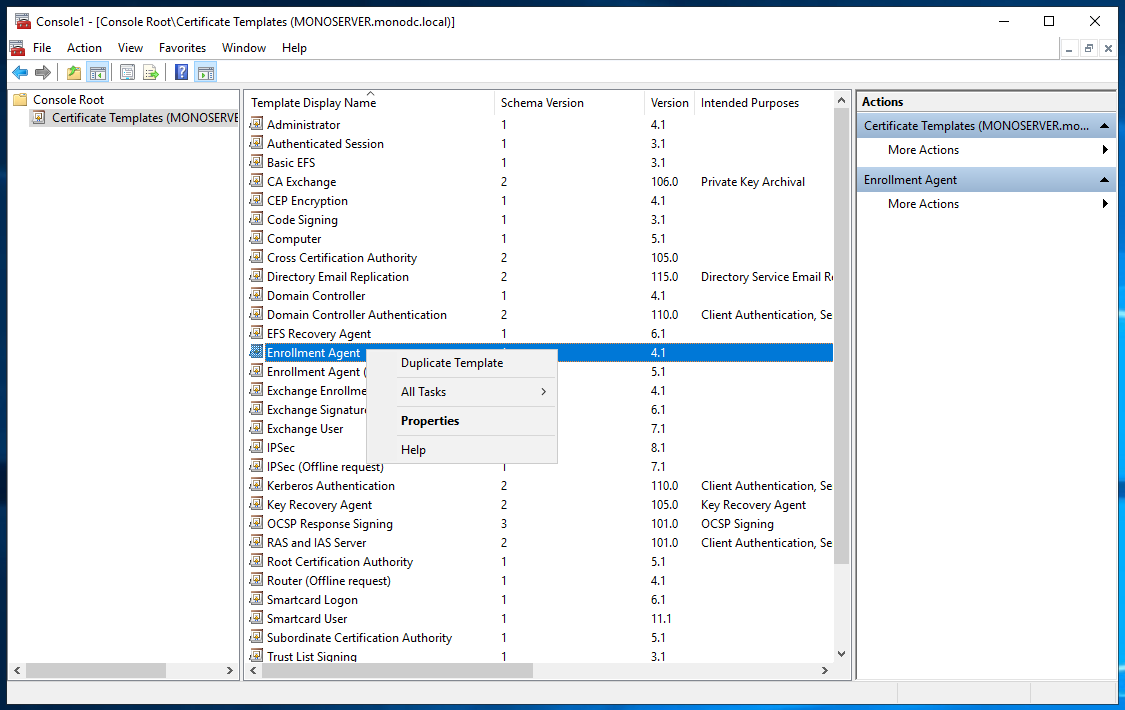
Task: Select the Smartcard Logon template icon
Action: (x=256, y=600)
